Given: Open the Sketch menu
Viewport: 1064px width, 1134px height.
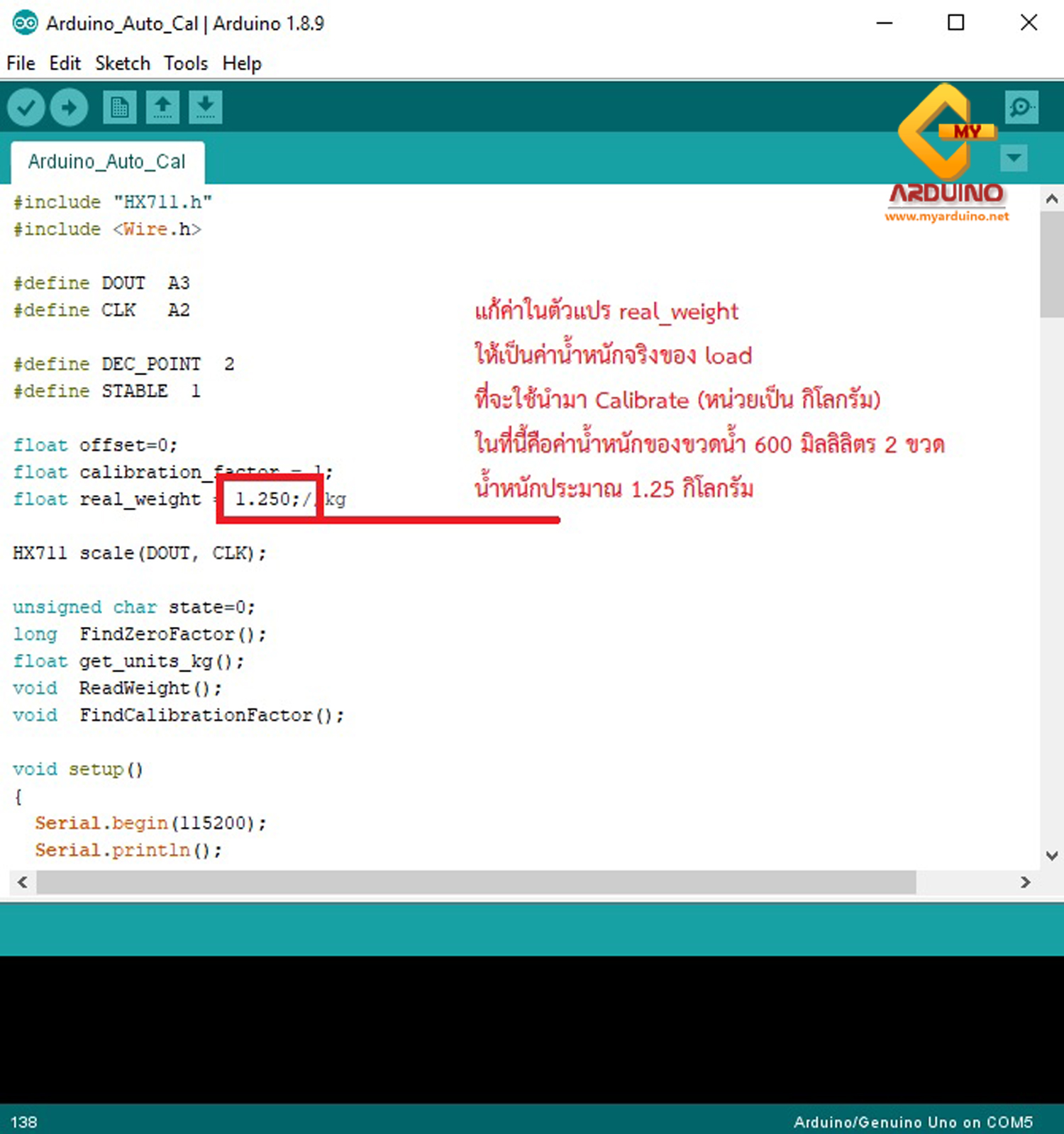Looking at the screenshot, I should click(x=123, y=64).
